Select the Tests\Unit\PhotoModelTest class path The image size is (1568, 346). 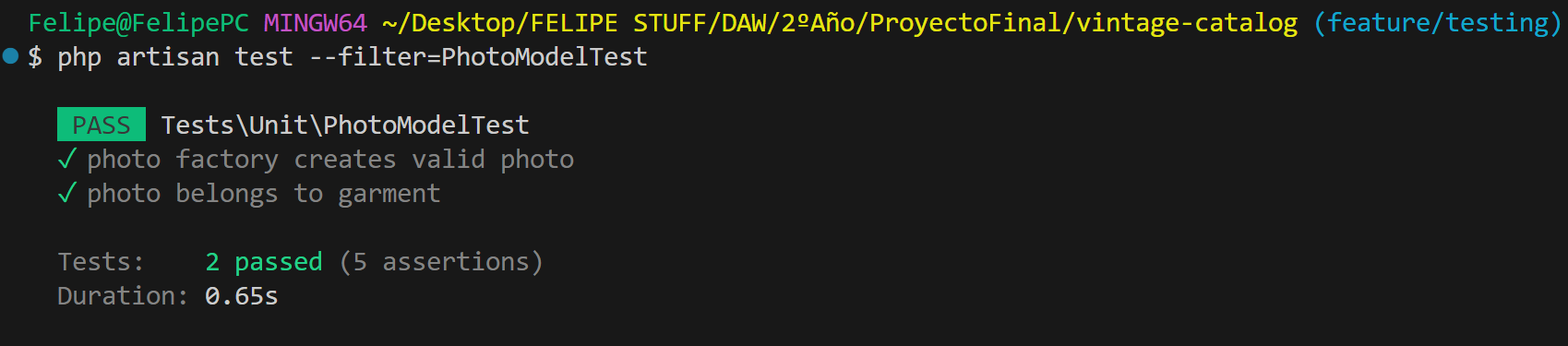[x=345, y=125]
